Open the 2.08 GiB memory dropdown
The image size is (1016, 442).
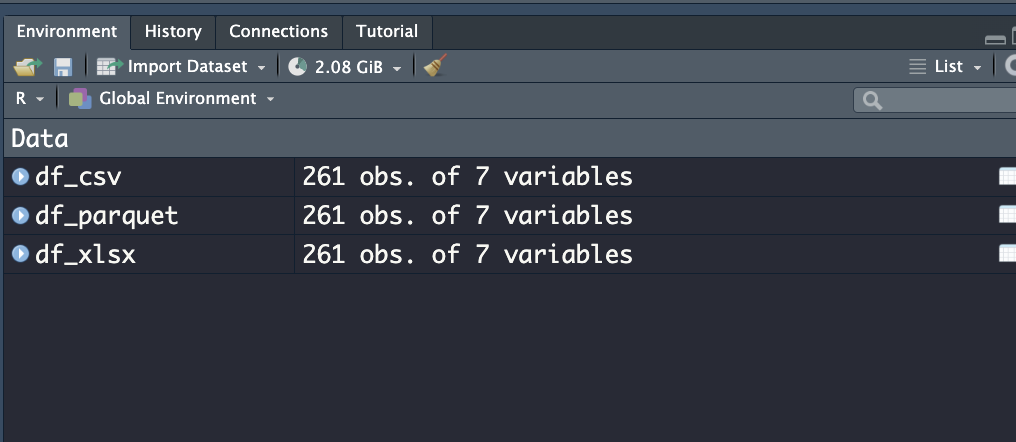[357, 67]
